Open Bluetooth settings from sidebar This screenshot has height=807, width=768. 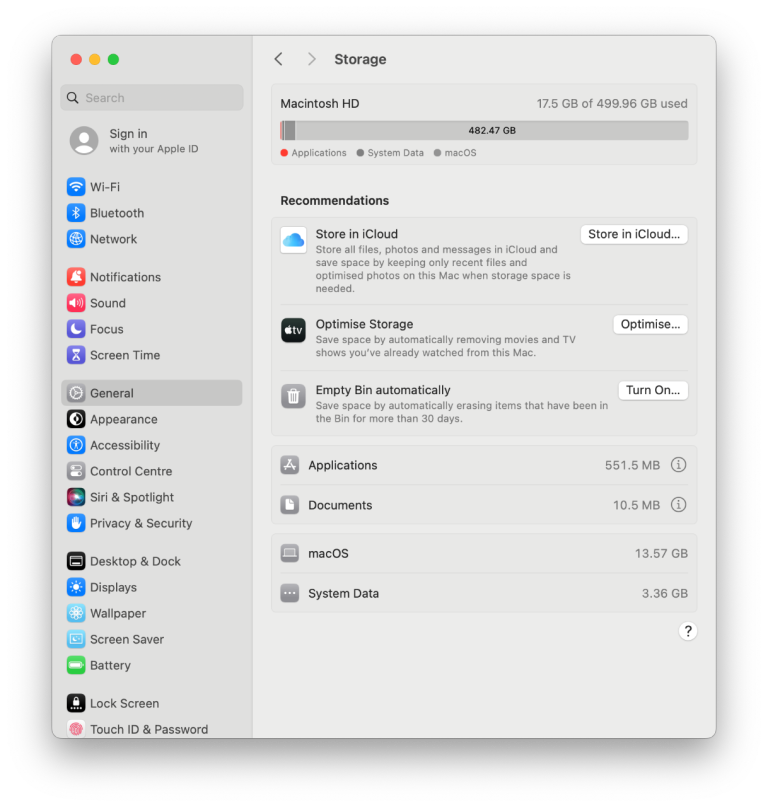[x=117, y=213]
